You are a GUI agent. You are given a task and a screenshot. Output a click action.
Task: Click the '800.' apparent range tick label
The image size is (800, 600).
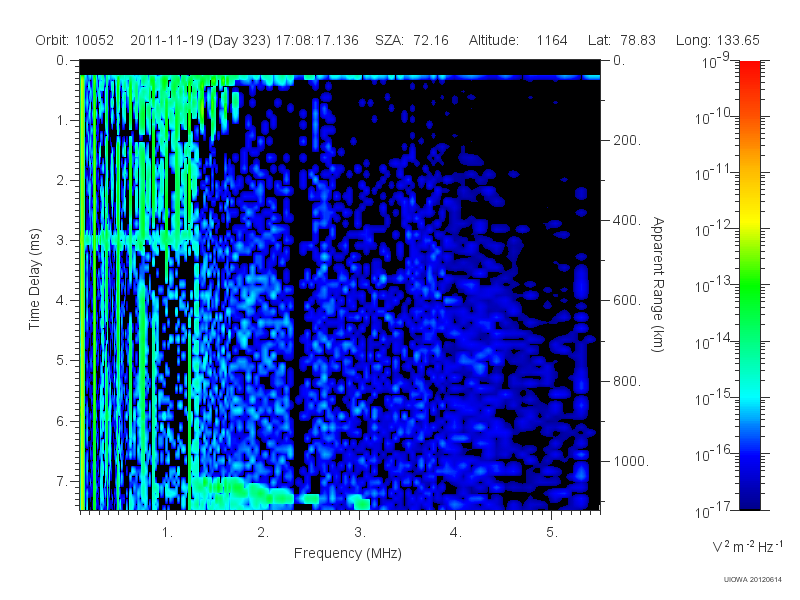pos(627,381)
